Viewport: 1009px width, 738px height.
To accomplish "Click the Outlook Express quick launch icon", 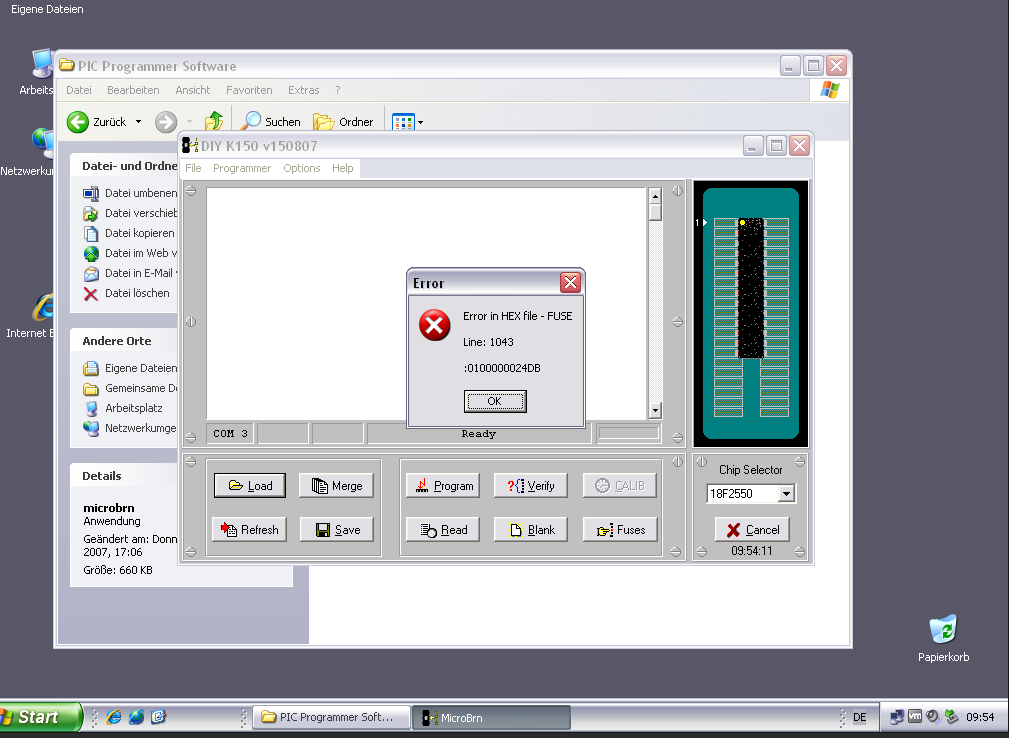I will tap(158, 717).
